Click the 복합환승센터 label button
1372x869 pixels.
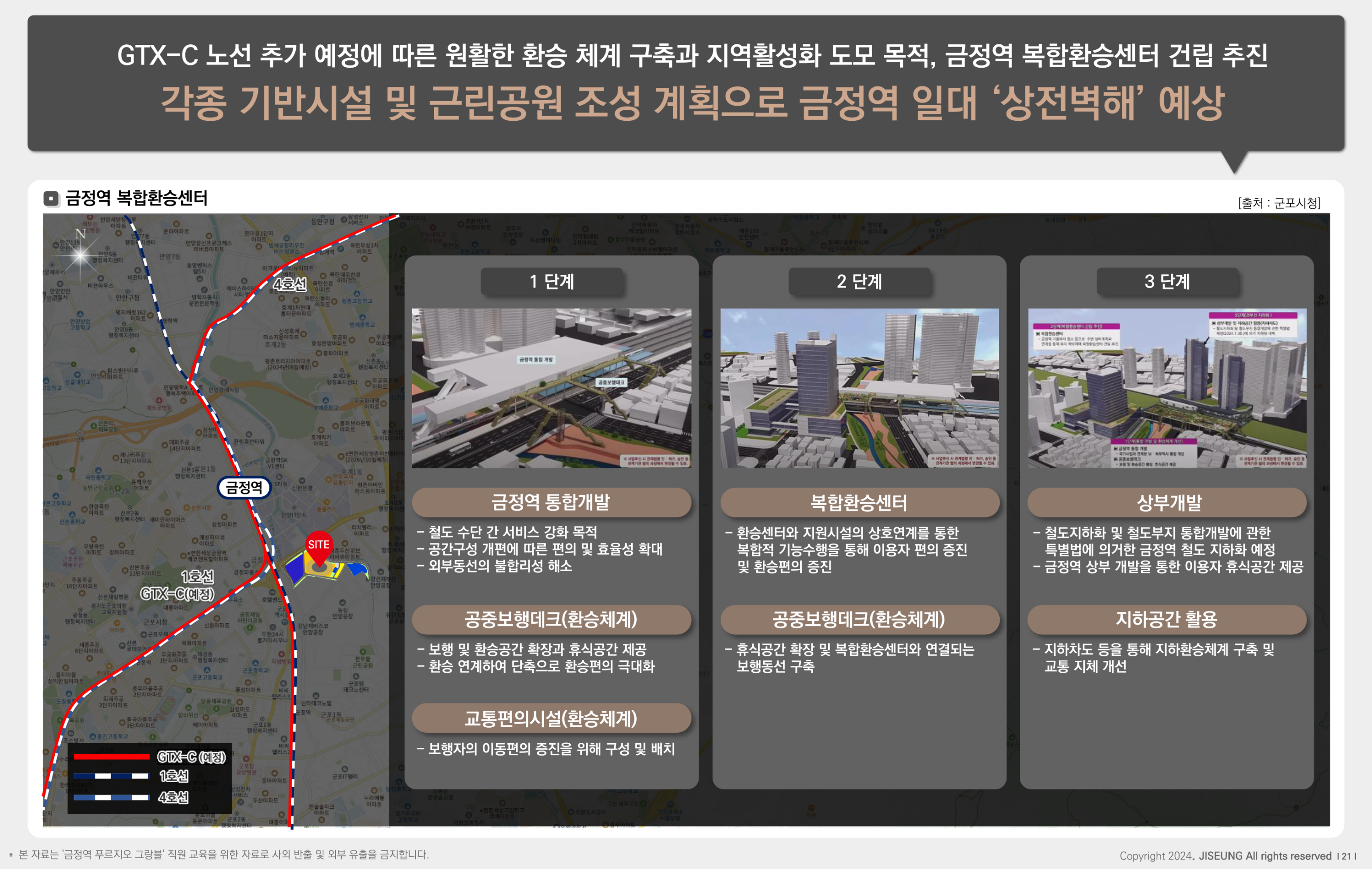(859, 503)
